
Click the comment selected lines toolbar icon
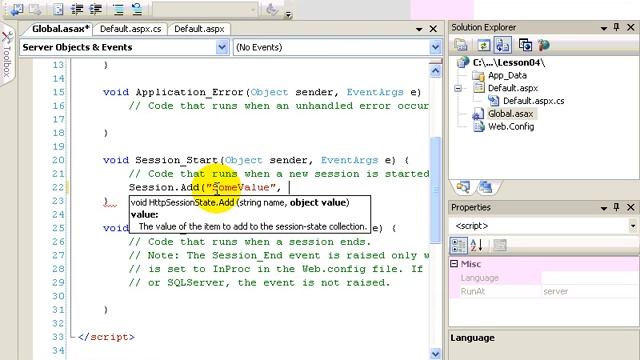click(x=118, y=9)
